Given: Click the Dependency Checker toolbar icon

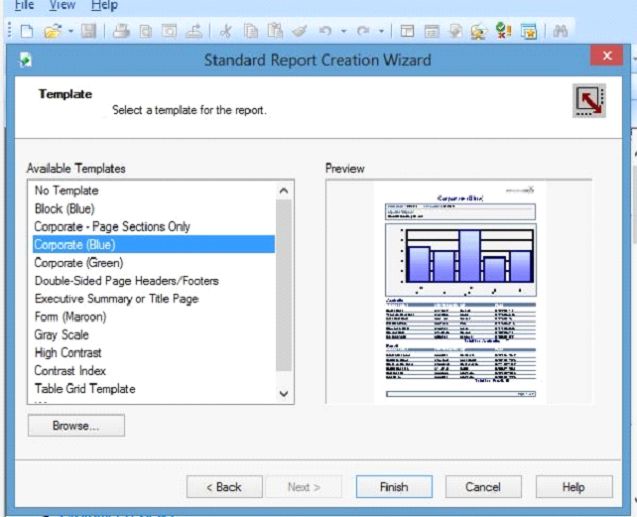Looking at the screenshot, I should (479, 31).
